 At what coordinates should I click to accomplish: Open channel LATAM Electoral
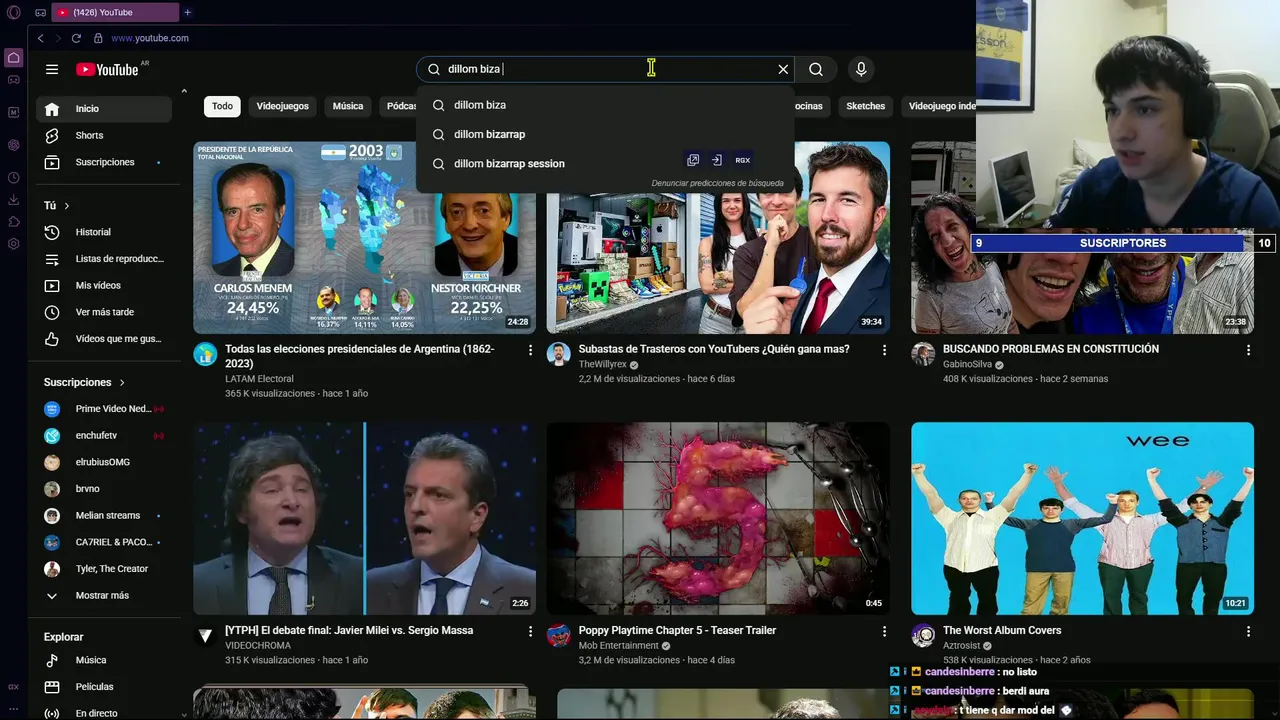(259, 379)
